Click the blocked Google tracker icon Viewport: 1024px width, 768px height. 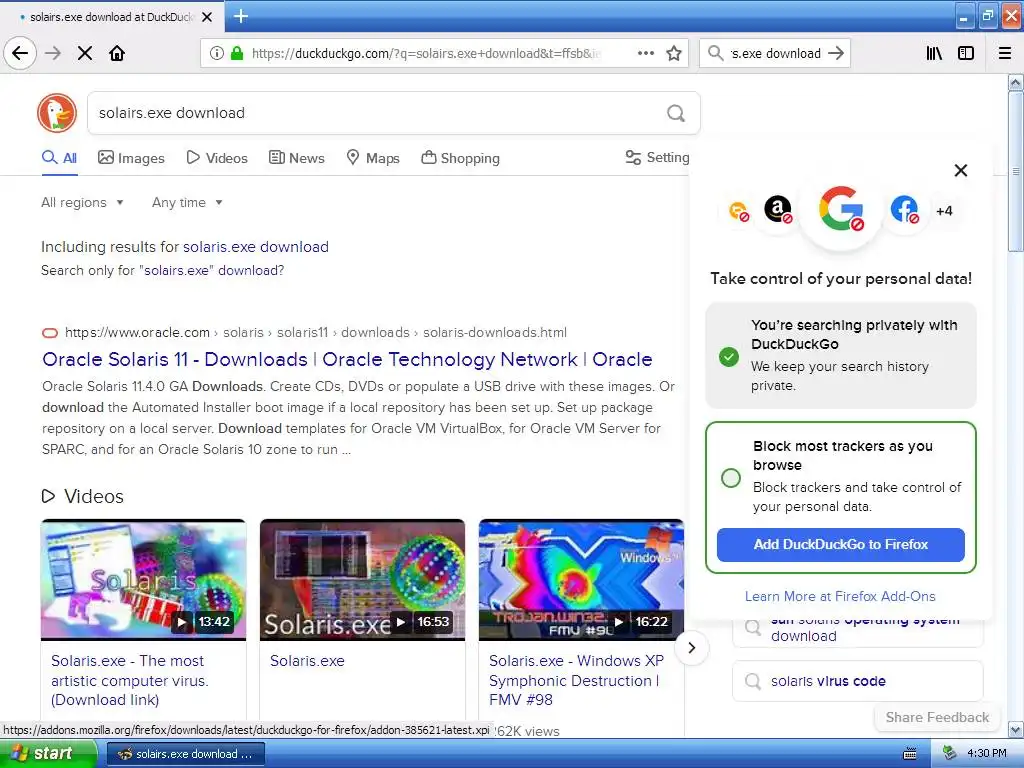(x=841, y=208)
